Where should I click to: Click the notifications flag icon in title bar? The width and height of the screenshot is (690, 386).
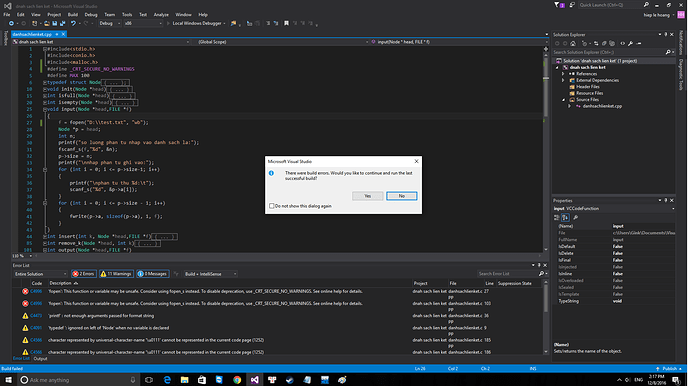point(558,5)
